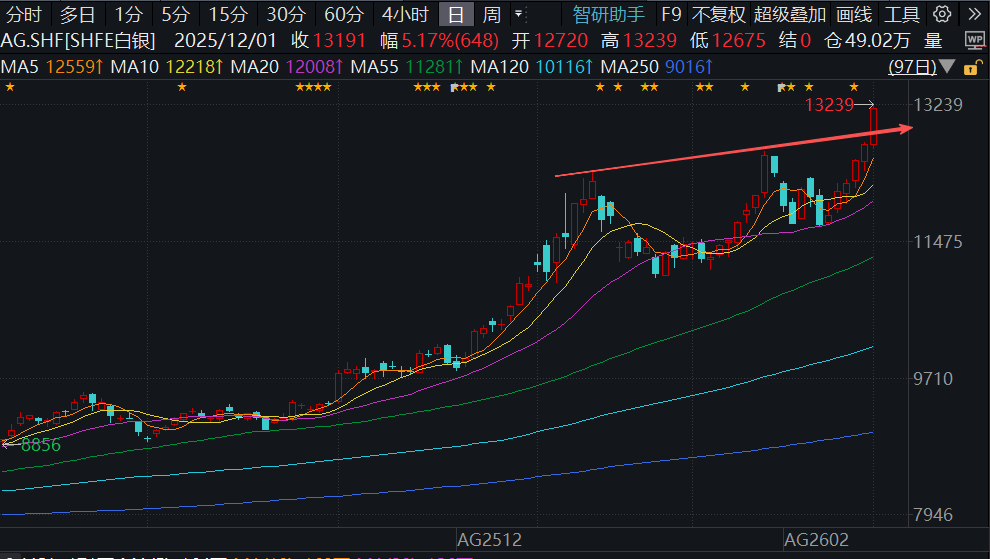This screenshot has height=559, width=990.
Task: Select the 周 weekly period tab
Action: (x=492, y=14)
